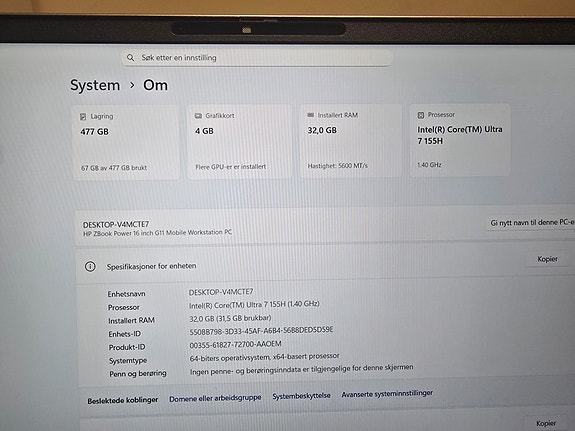Click the search magnifier icon
Image resolution: width=575 pixels, height=431 pixels.
click(x=130, y=58)
